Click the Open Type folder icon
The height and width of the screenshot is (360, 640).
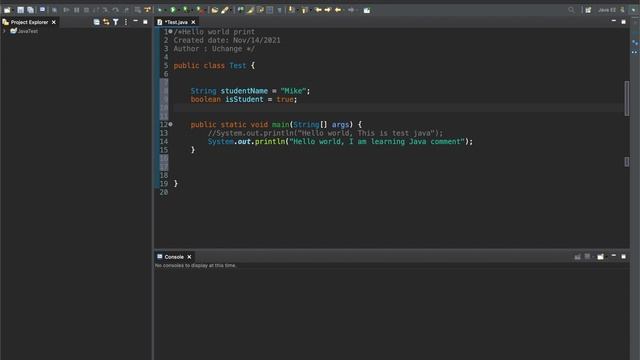pos(215,10)
